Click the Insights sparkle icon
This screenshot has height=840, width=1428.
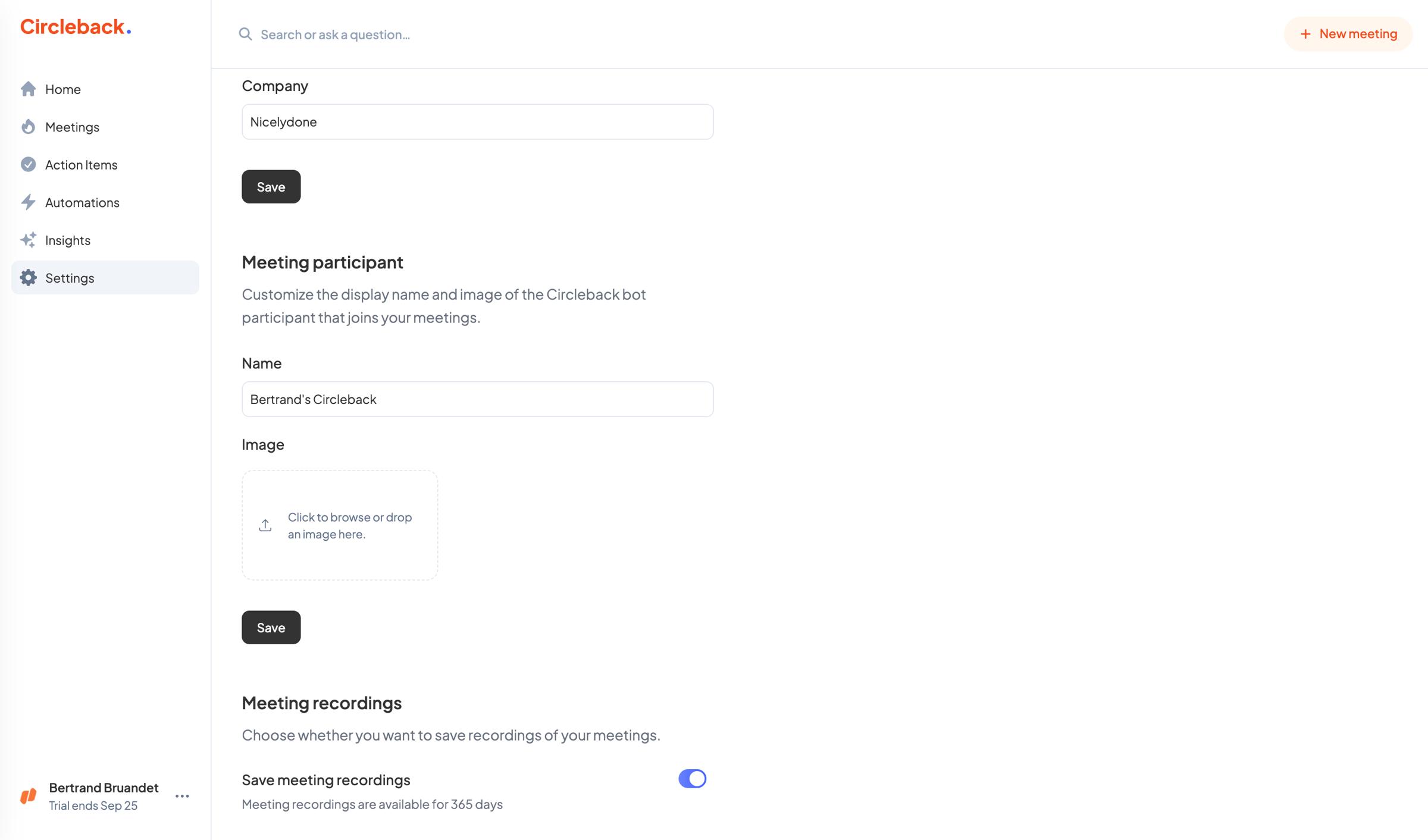click(28, 240)
